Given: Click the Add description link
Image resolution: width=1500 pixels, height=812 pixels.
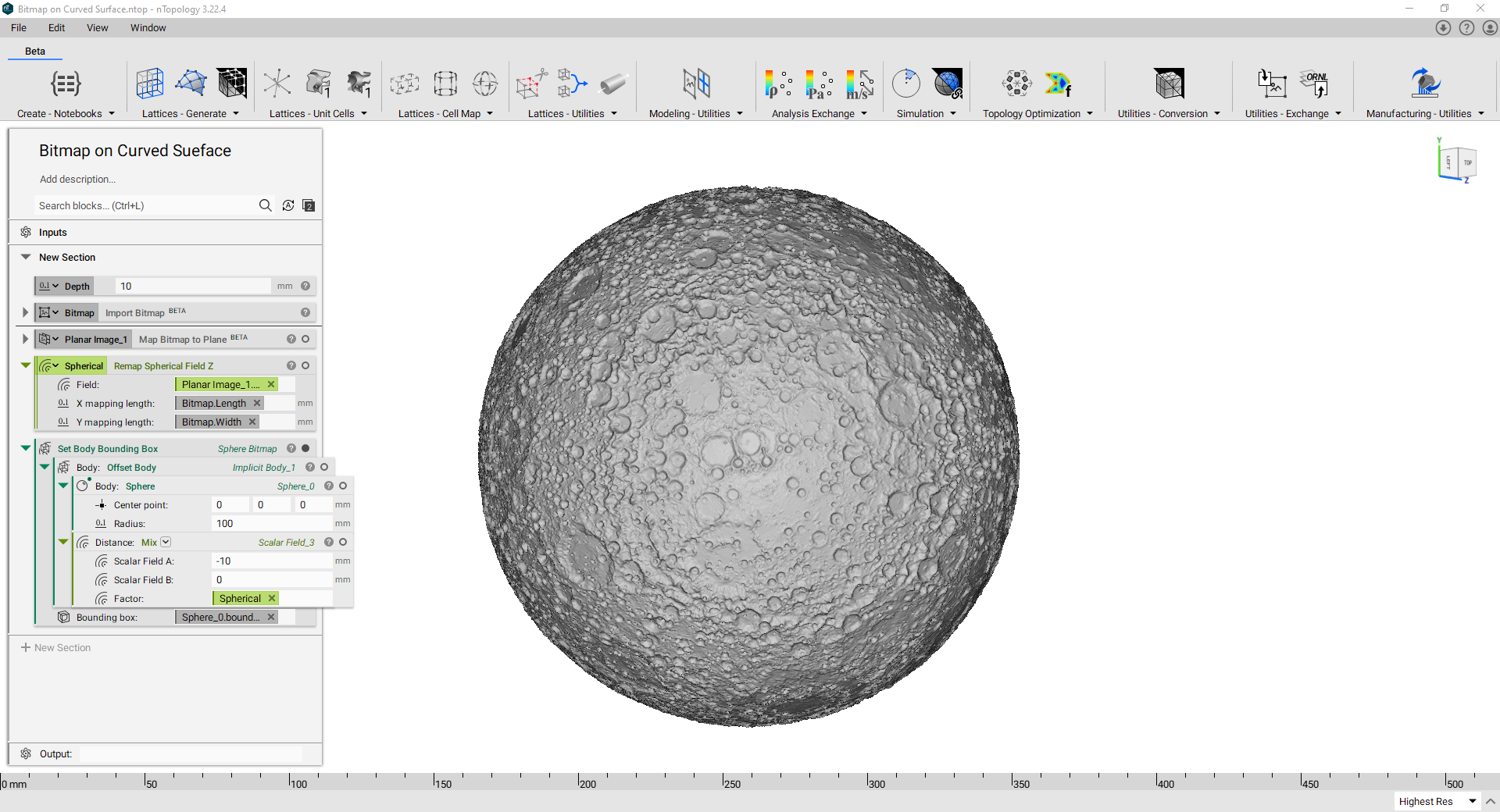Looking at the screenshot, I should click(77, 179).
